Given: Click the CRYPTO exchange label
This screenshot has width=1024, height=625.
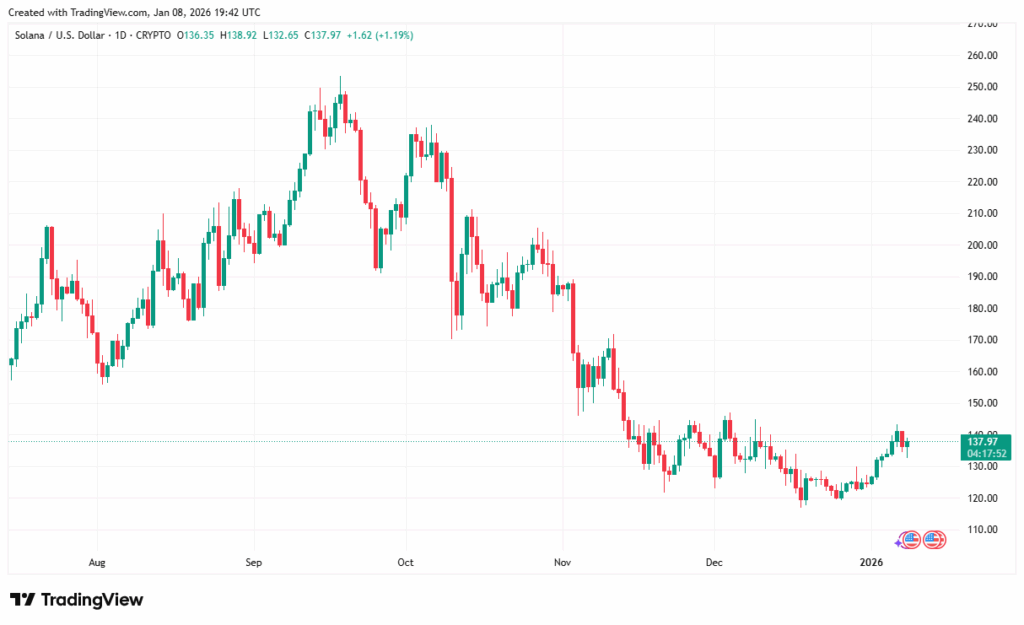Looking at the screenshot, I should click(157, 35).
